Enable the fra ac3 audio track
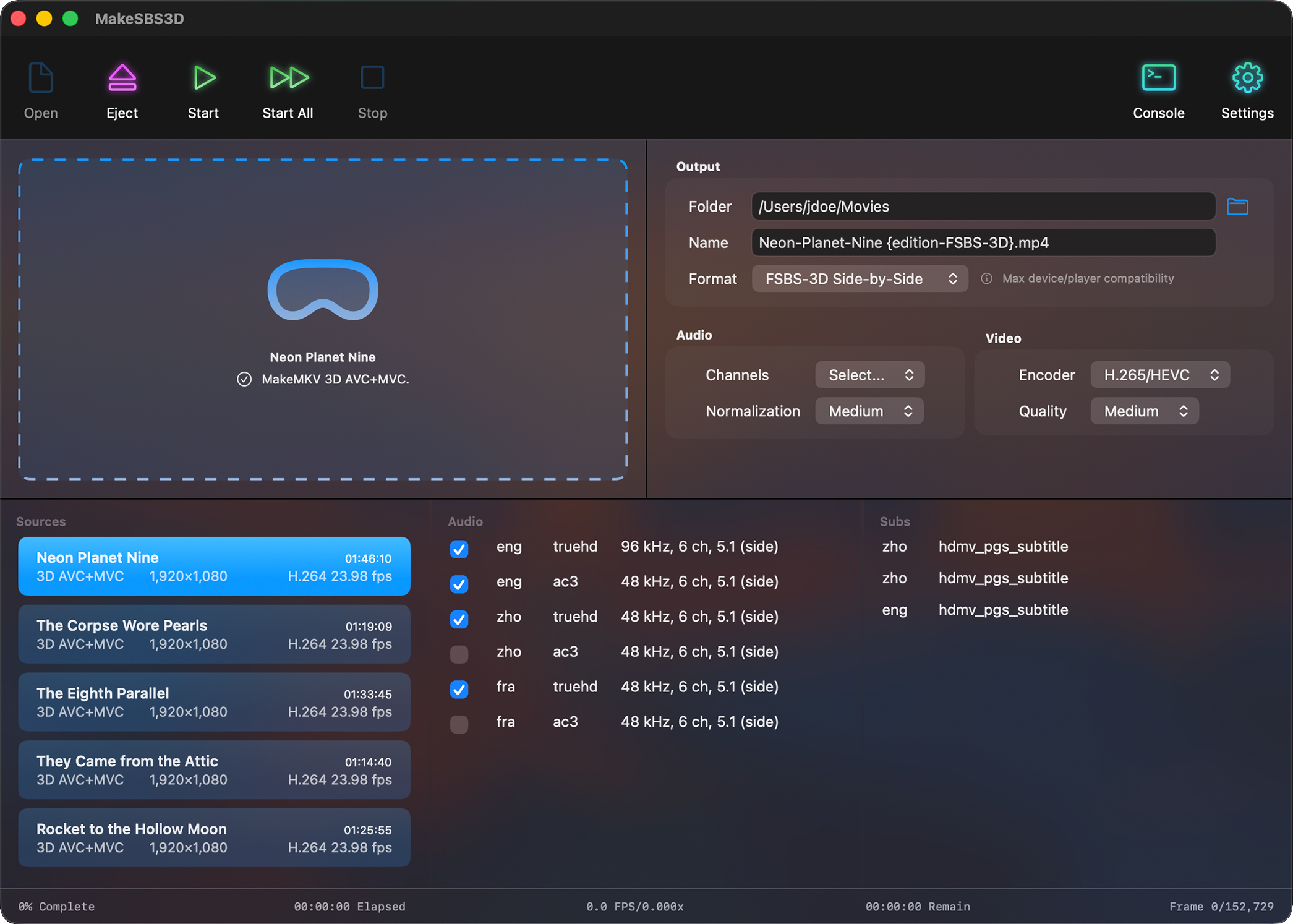The image size is (1293, 924). point(459,724)
